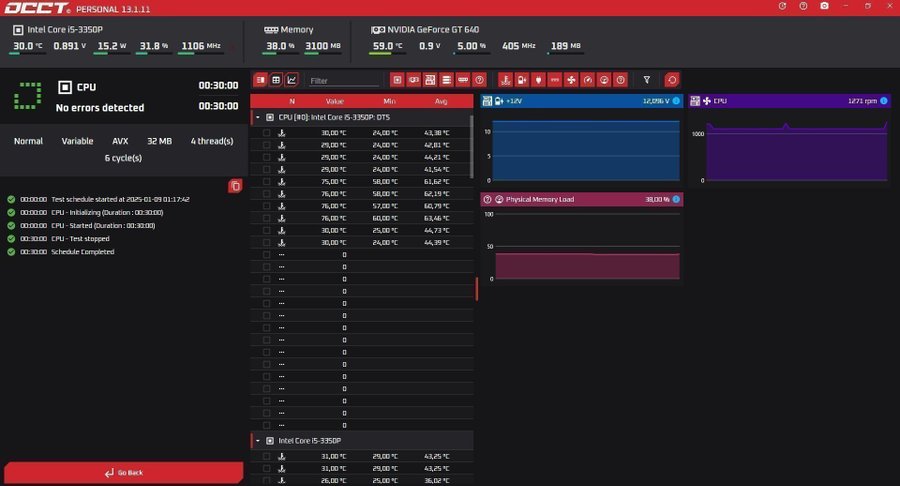Click the +12V blue voltage chart
Image resolution: width=900 pixels, height=486 pixels.
(586, 151)
